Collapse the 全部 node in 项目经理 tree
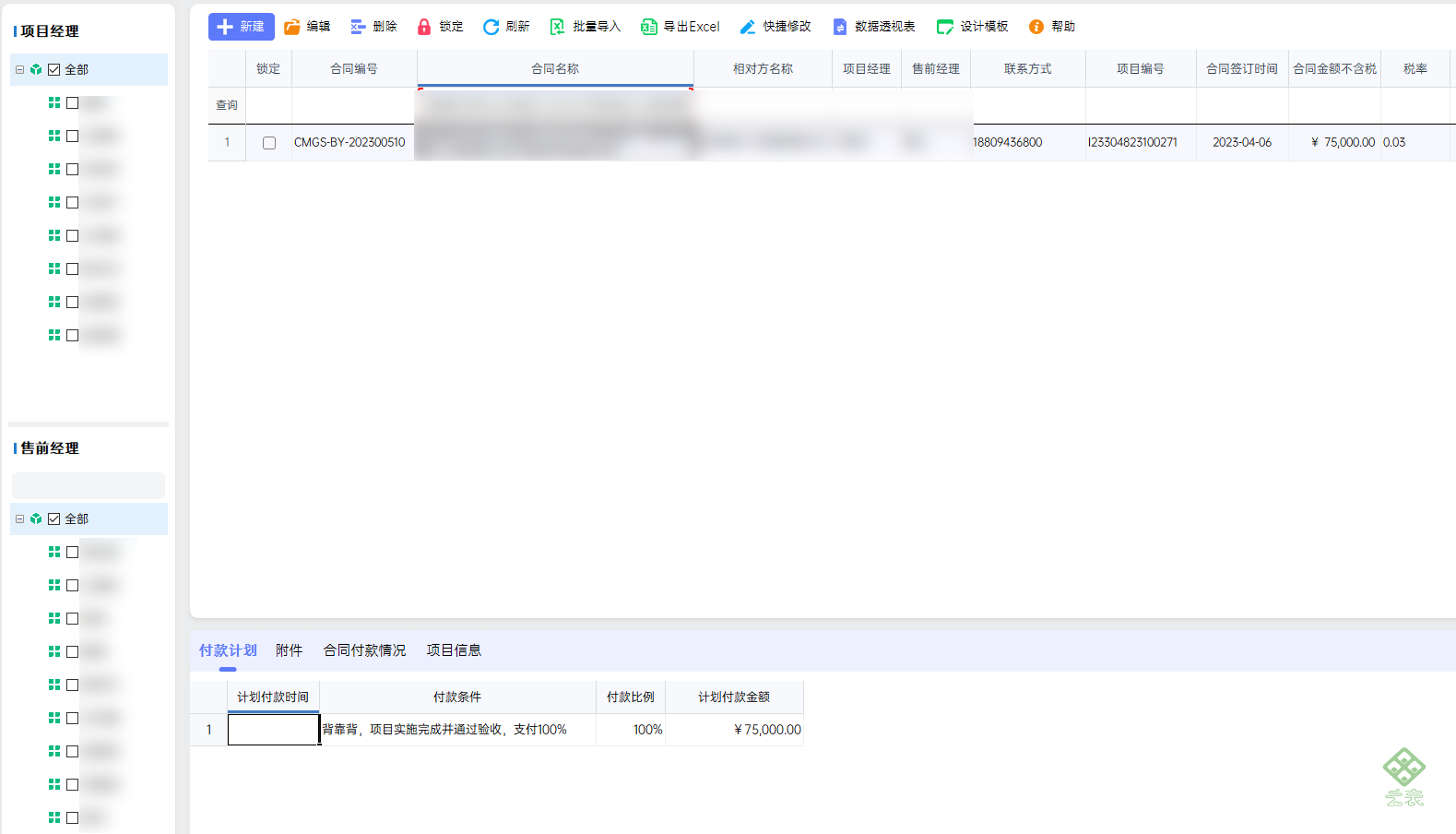This screenshot has width=1456, height=834. pyautogui.click(x=19, y=69)
